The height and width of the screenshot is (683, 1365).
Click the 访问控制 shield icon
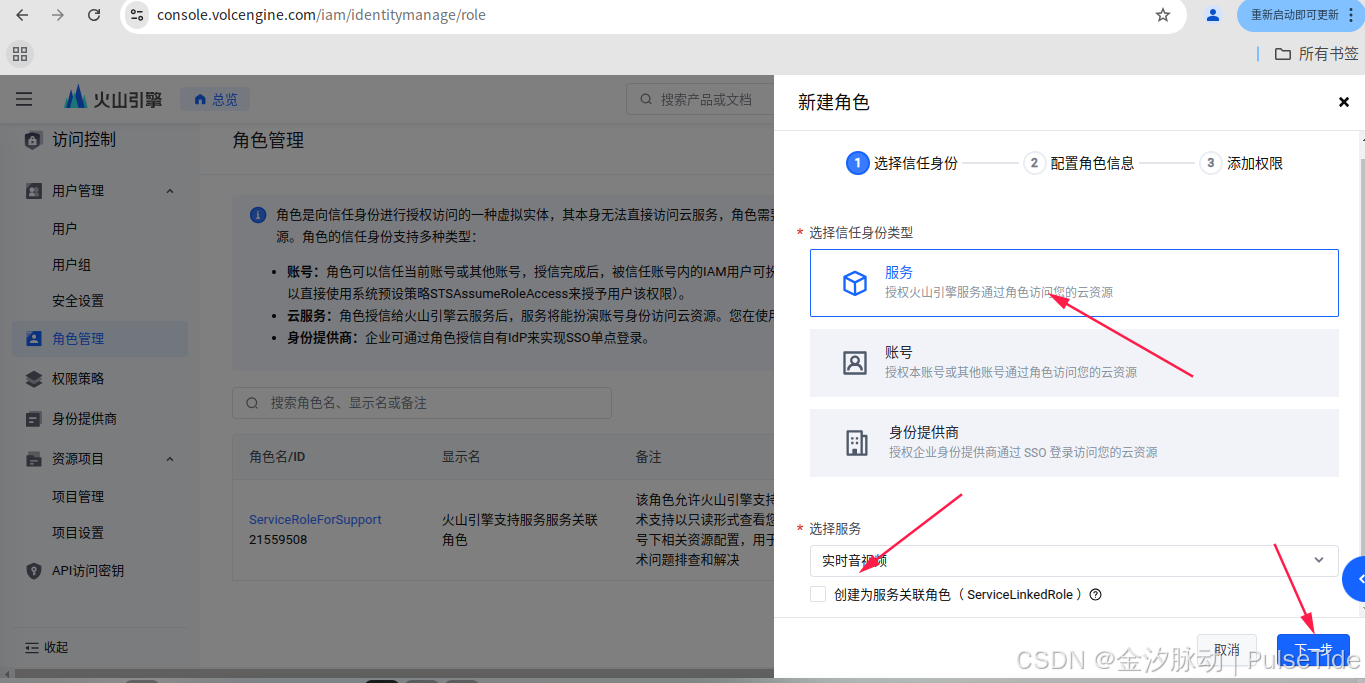tap(33, 140)
